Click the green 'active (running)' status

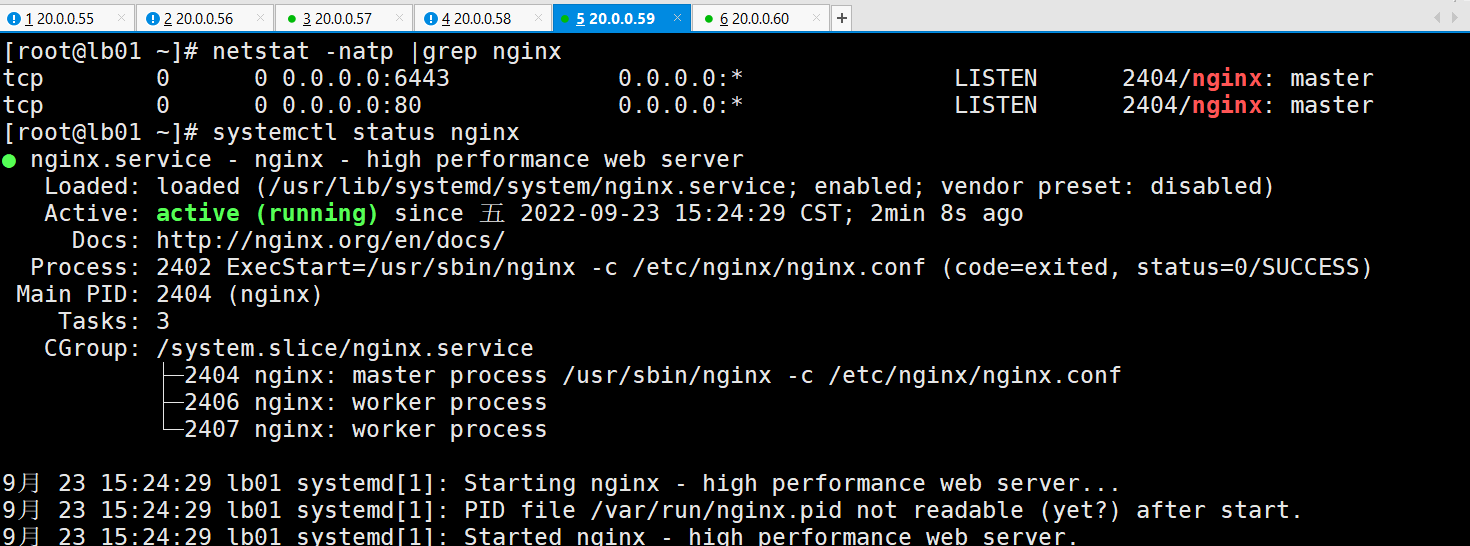pos(268,213)
